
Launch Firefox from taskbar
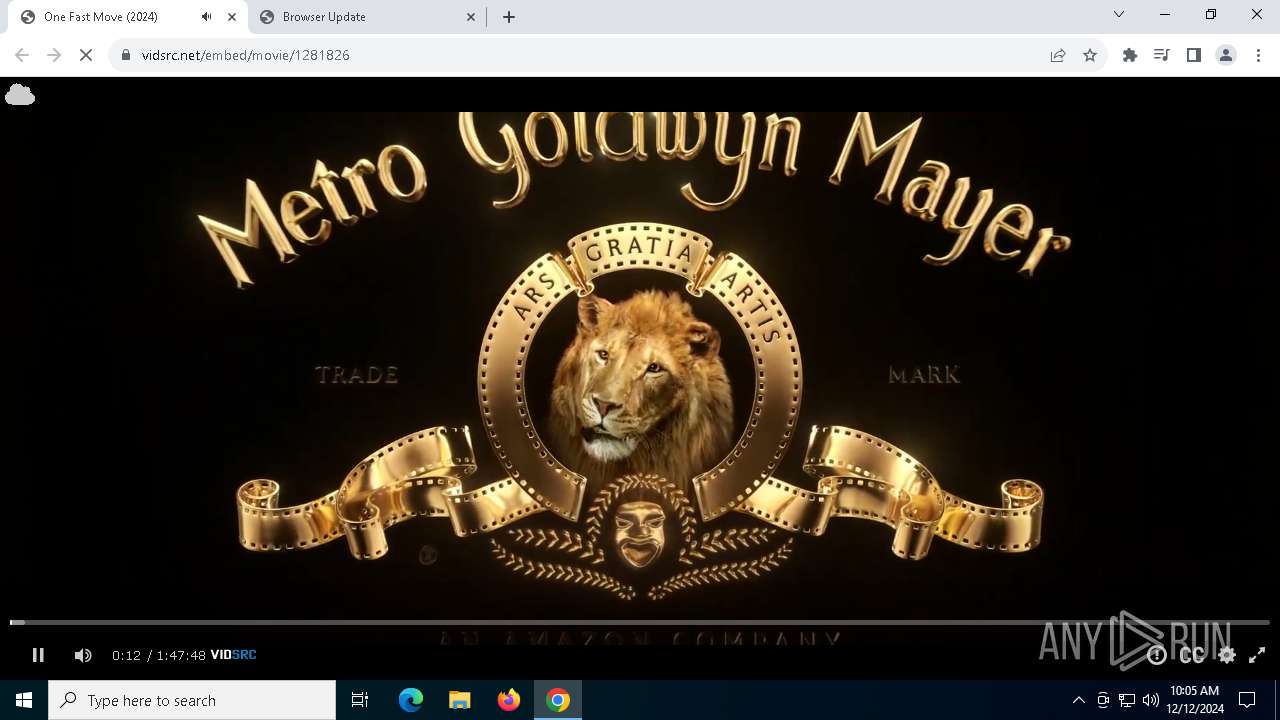pos(509,700)
